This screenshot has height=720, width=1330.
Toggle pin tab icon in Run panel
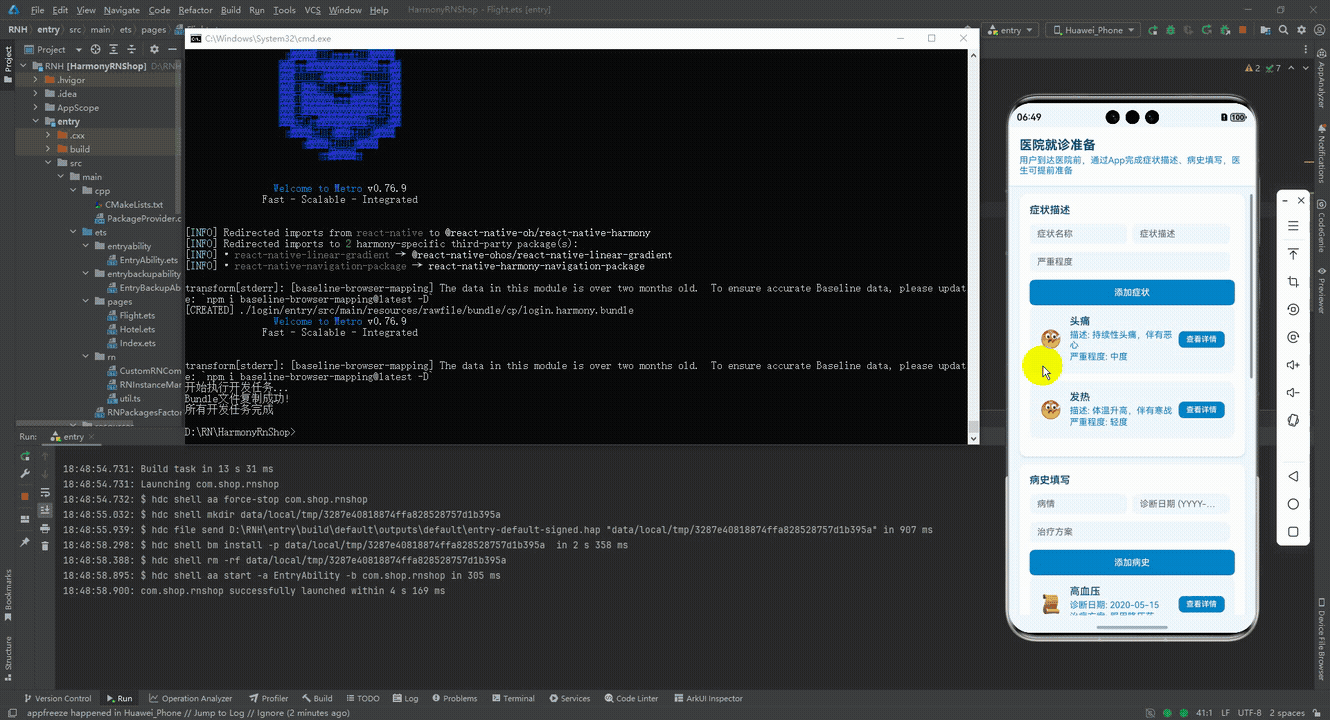pos(25,542)
